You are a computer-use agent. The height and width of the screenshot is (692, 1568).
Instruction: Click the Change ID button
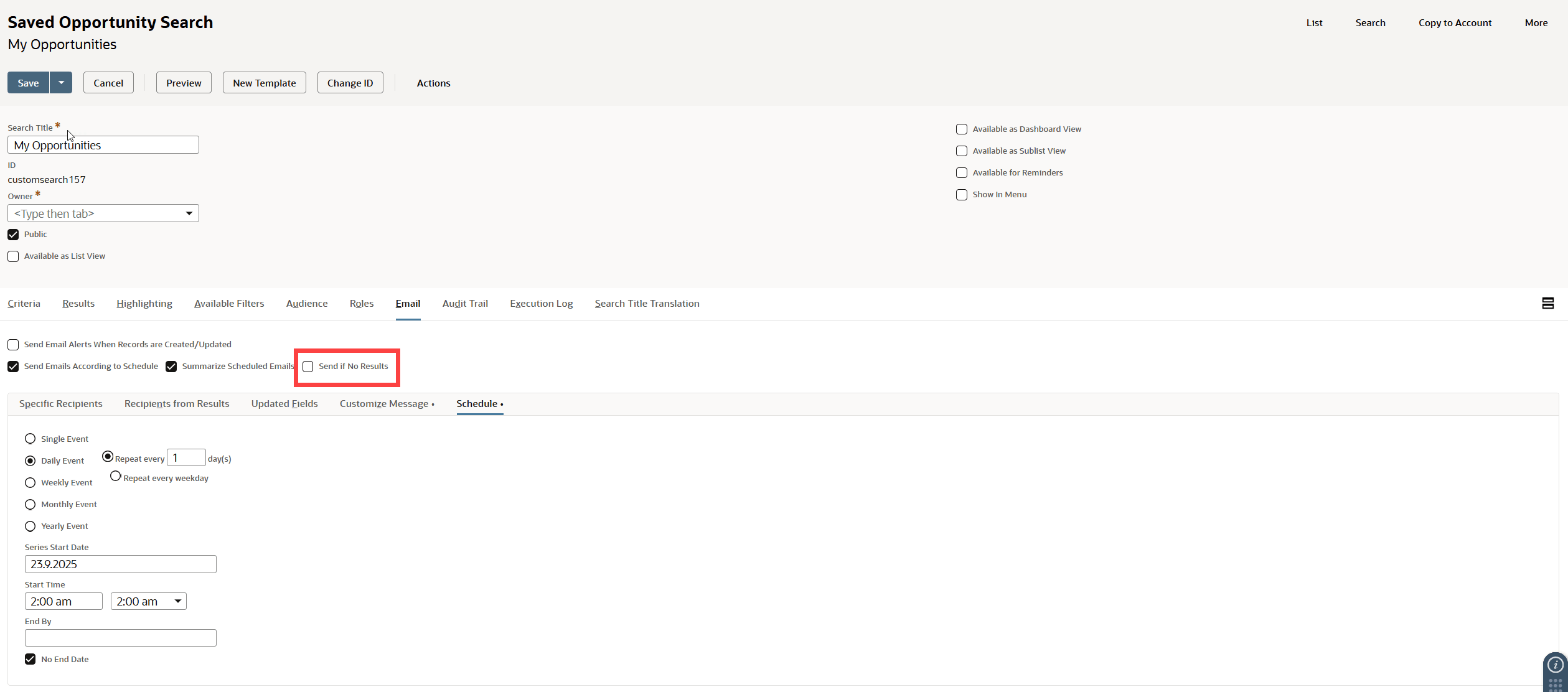pos(350,83)
